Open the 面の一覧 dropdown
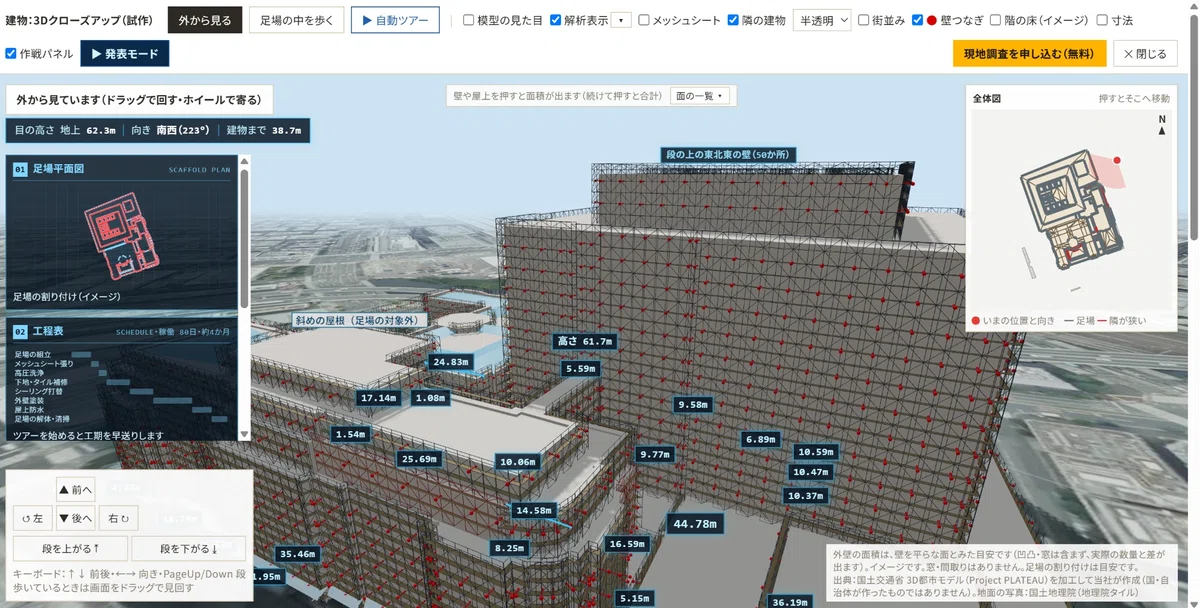 701,96
